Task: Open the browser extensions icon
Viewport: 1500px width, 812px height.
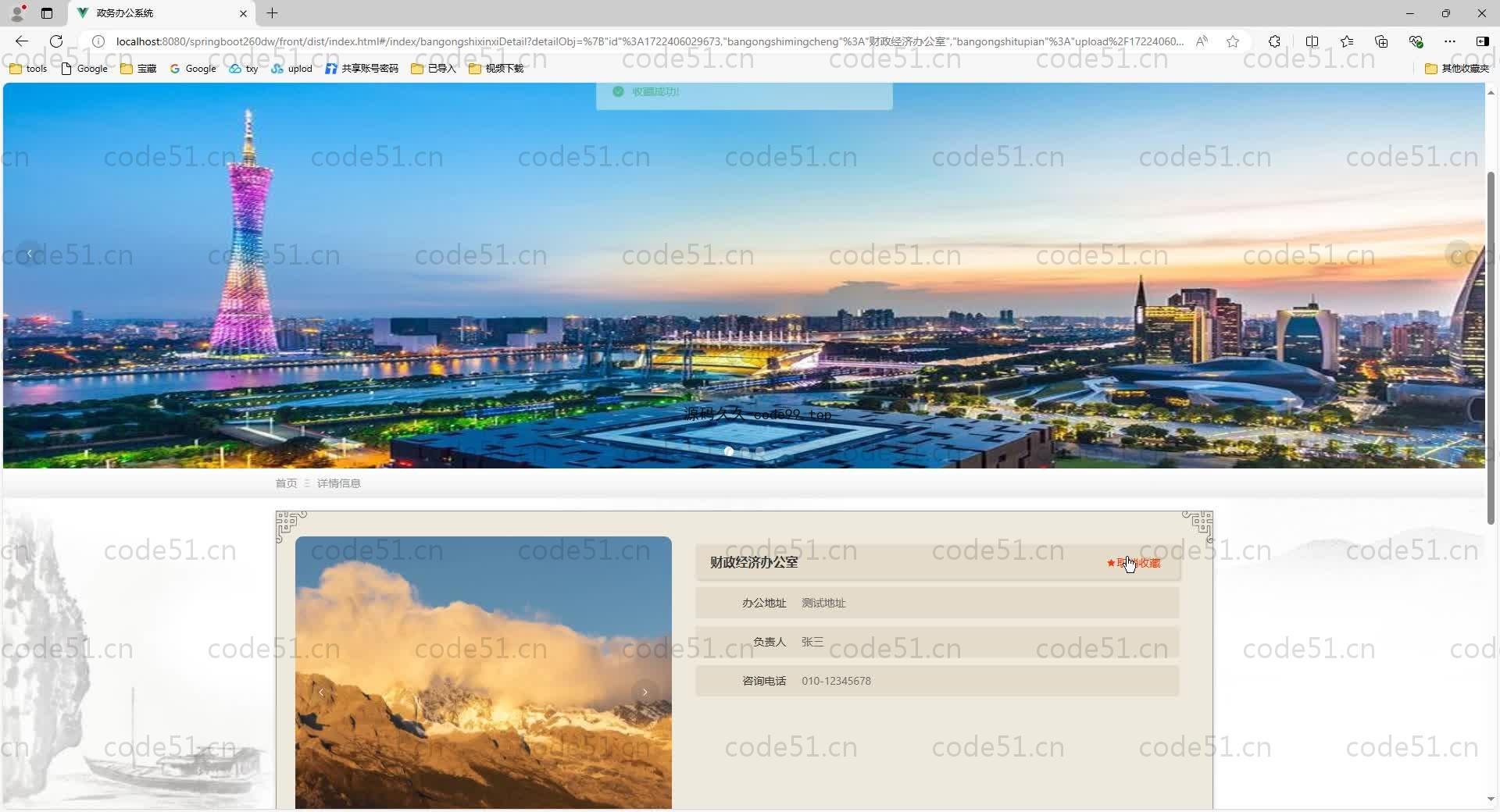Action: (1274, 41)
